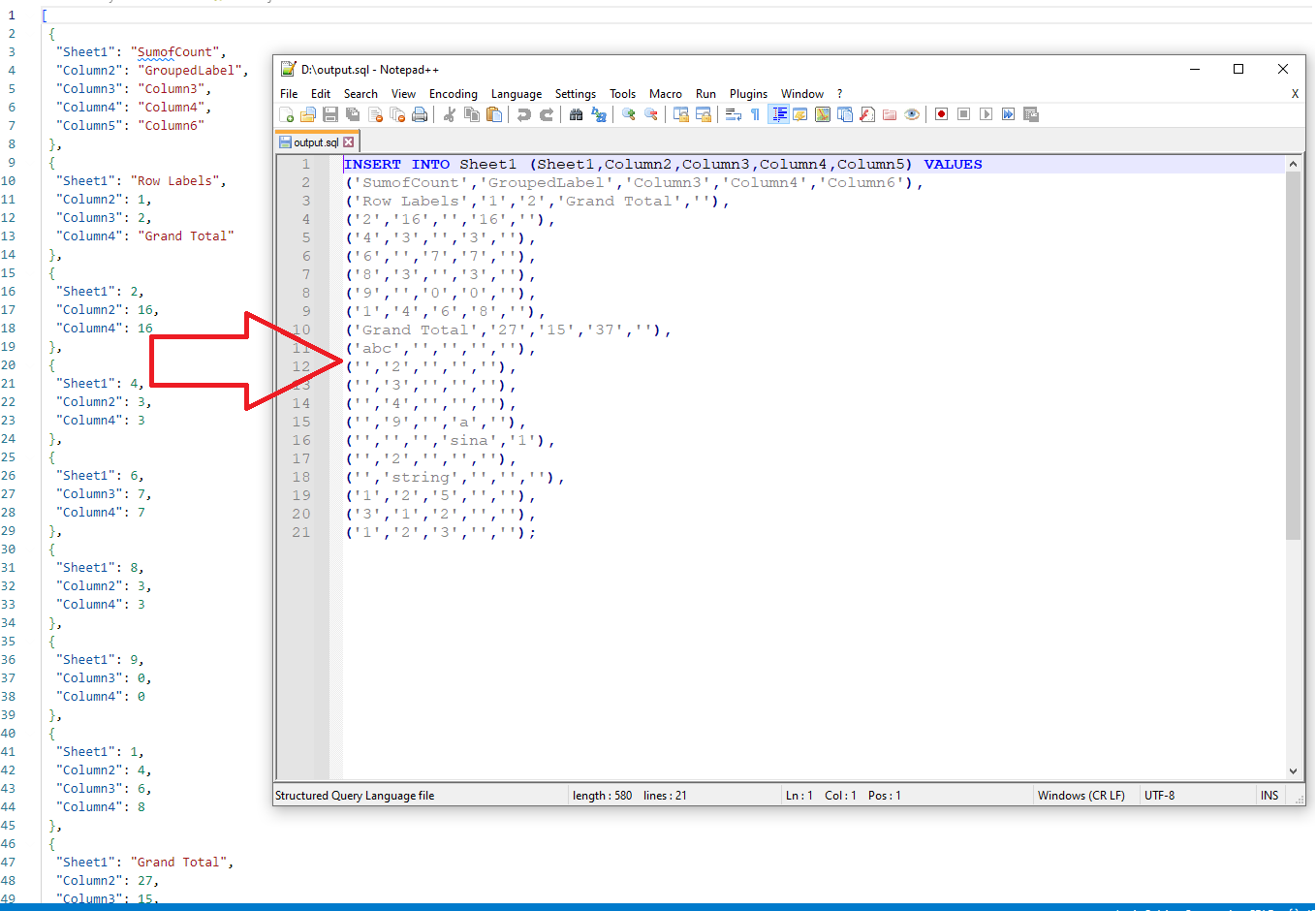Click the scrollbar up arrow in Notepad++
The height and width of the screenshot is (911, 1316).
1293,164
